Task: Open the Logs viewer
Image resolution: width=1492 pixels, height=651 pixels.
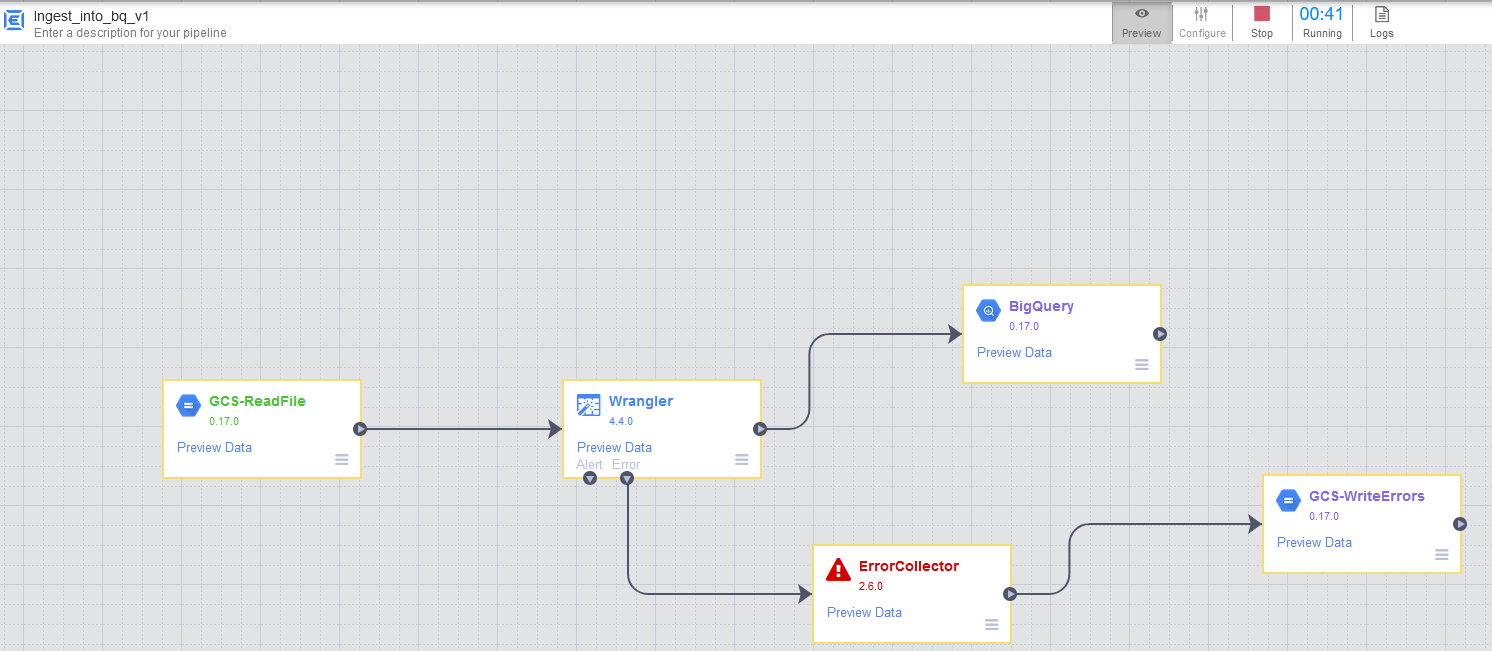Action: point(1381,23)
